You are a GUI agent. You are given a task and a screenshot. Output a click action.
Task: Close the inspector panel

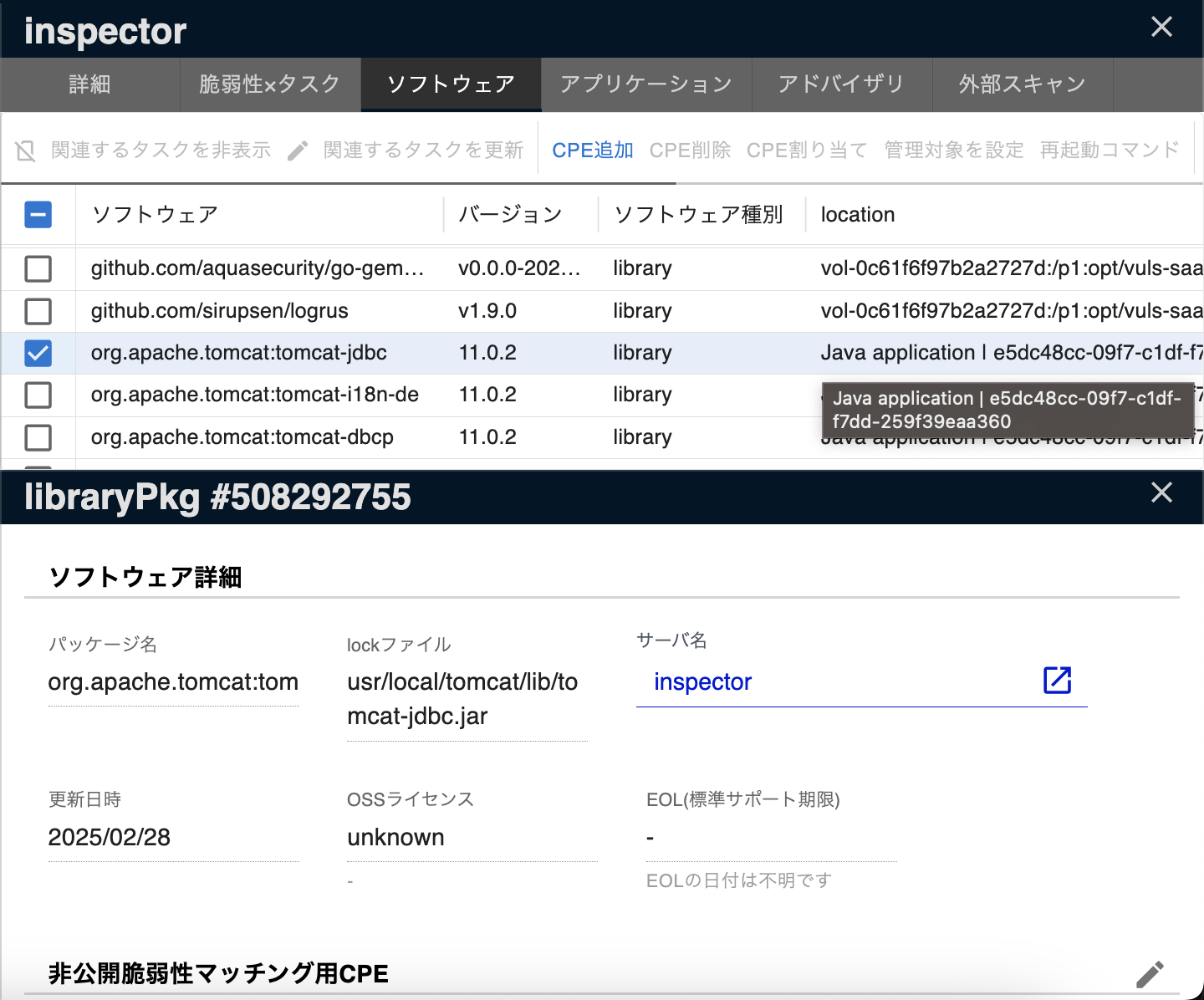click(1161, 27)
